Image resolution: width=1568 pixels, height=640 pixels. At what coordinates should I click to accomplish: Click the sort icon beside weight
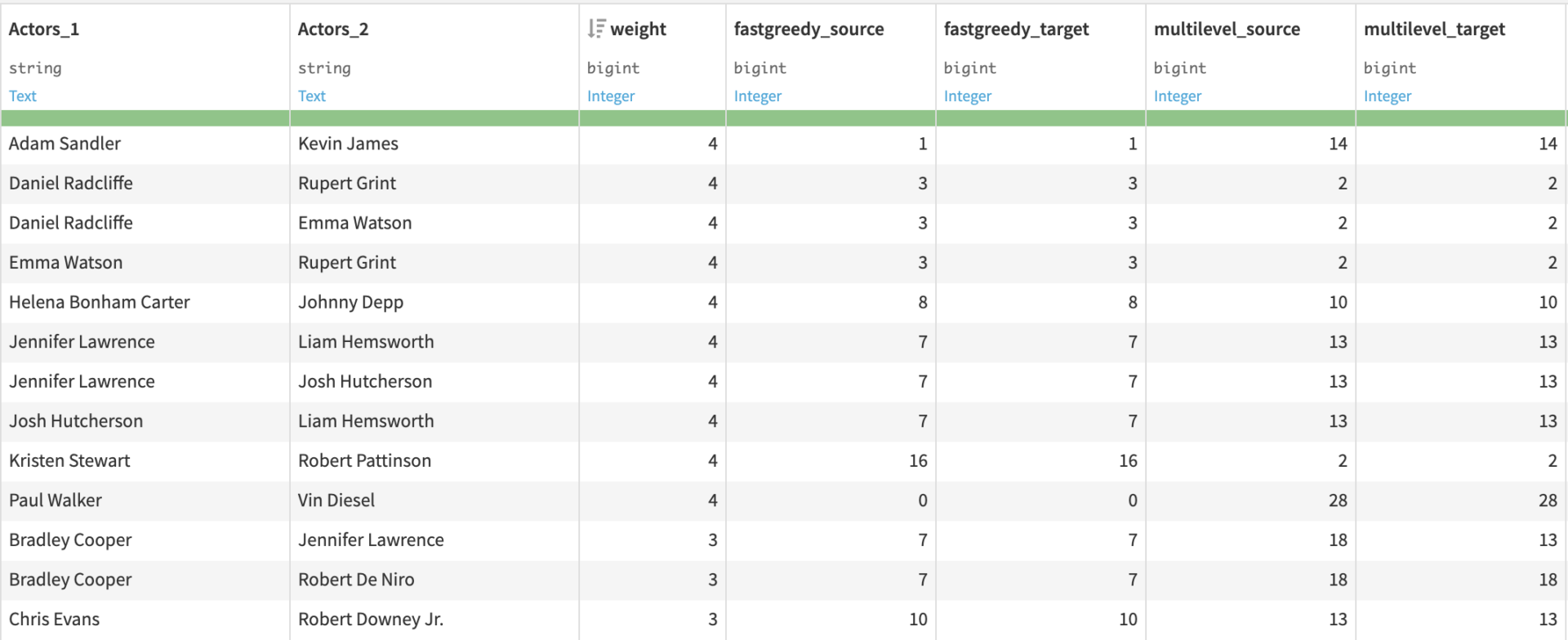click(x=596, y=29)
